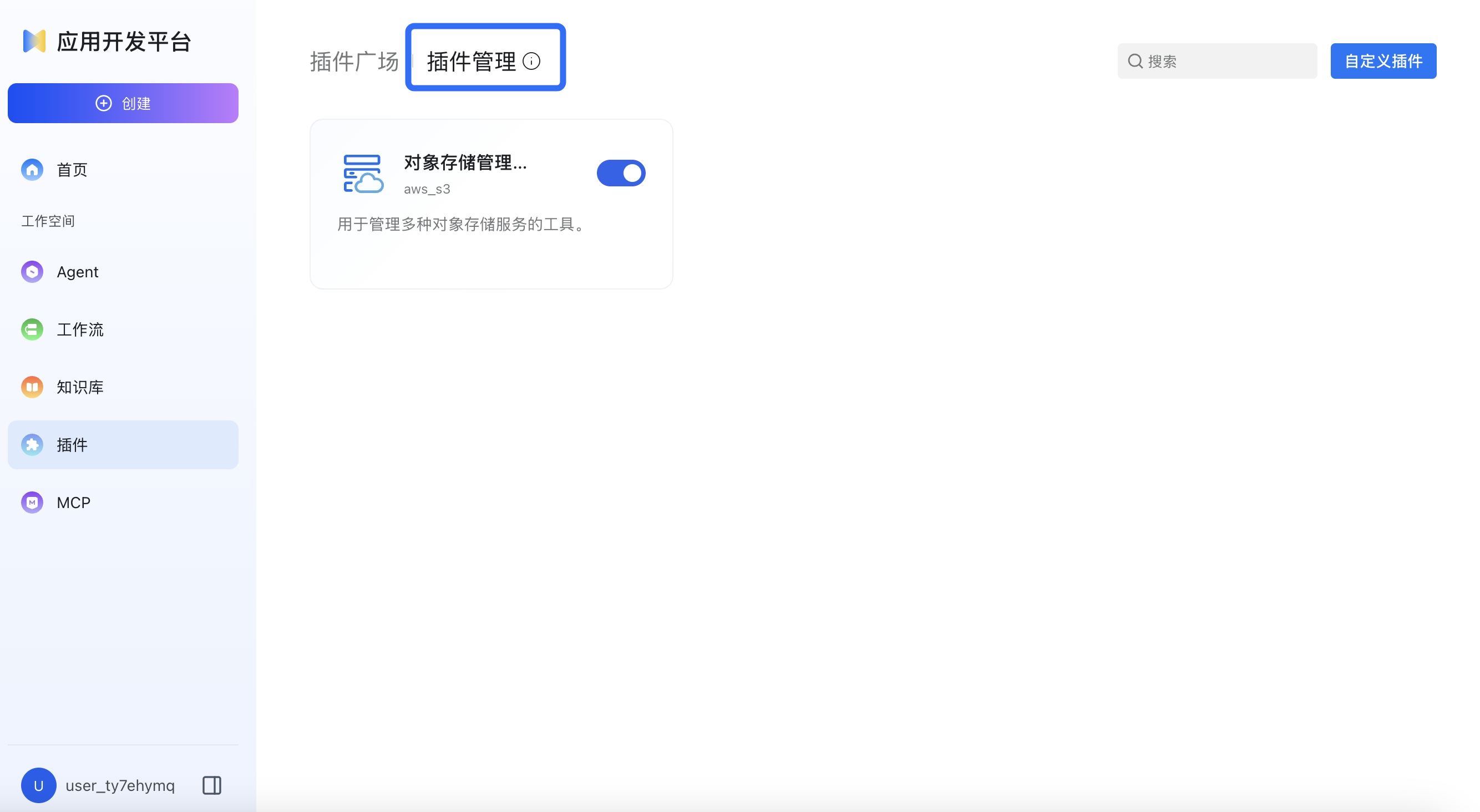Screen dimensions: 1480x812
Task: Switch to the 插件管理 tab
Action: point(472,61)
